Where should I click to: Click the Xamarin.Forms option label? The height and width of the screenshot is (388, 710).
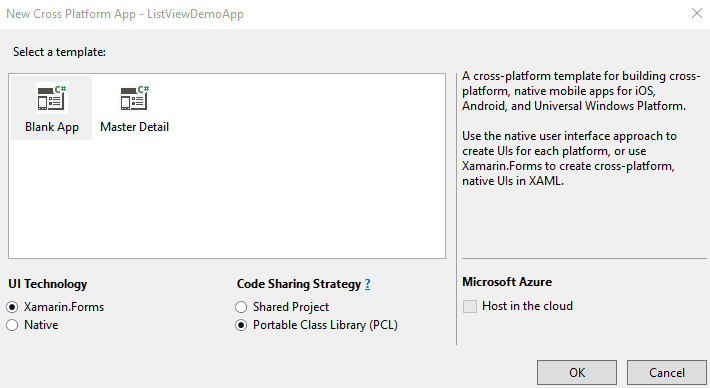tap(64, 307)
